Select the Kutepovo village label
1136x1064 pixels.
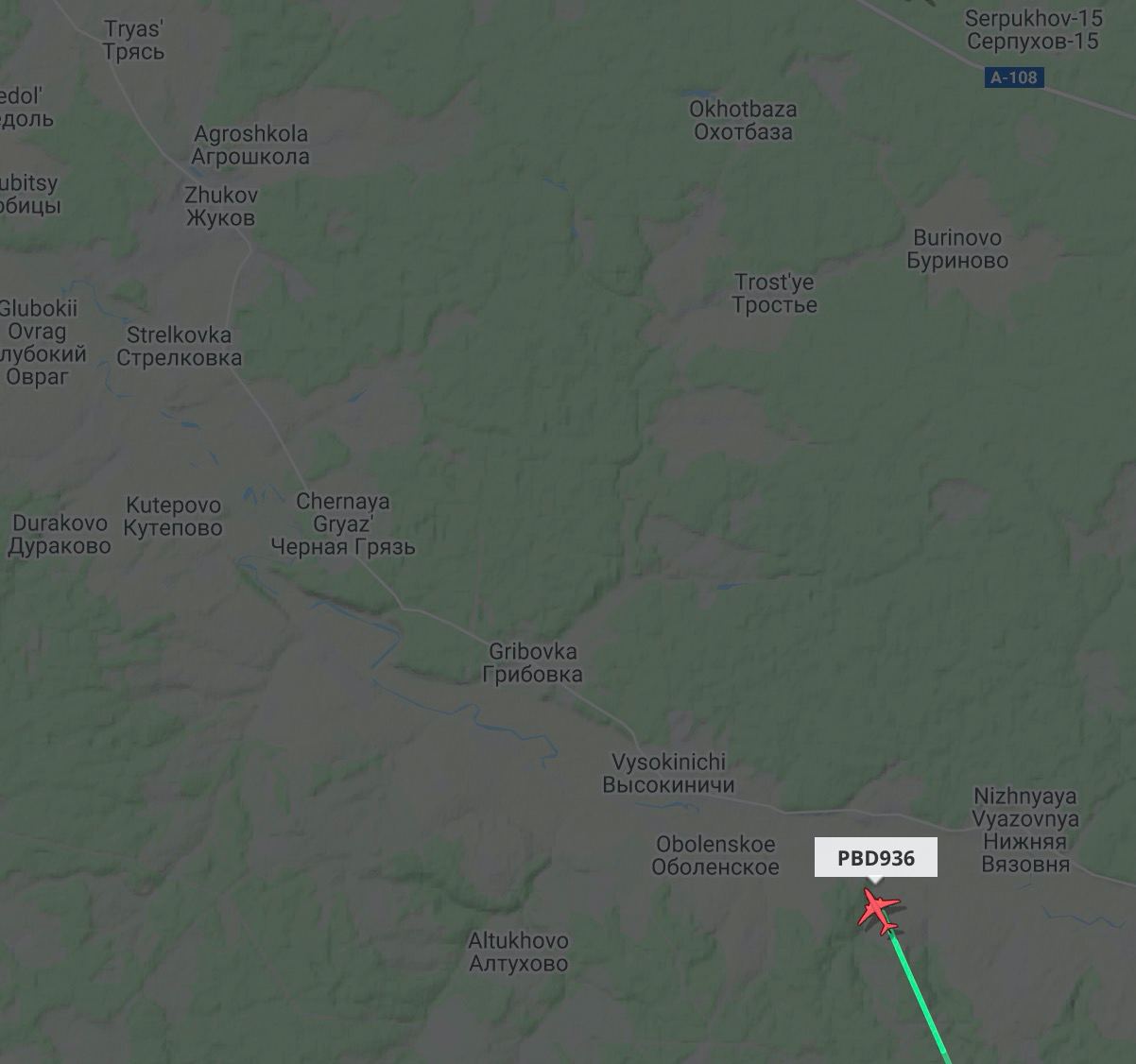[x=173, y=517]
